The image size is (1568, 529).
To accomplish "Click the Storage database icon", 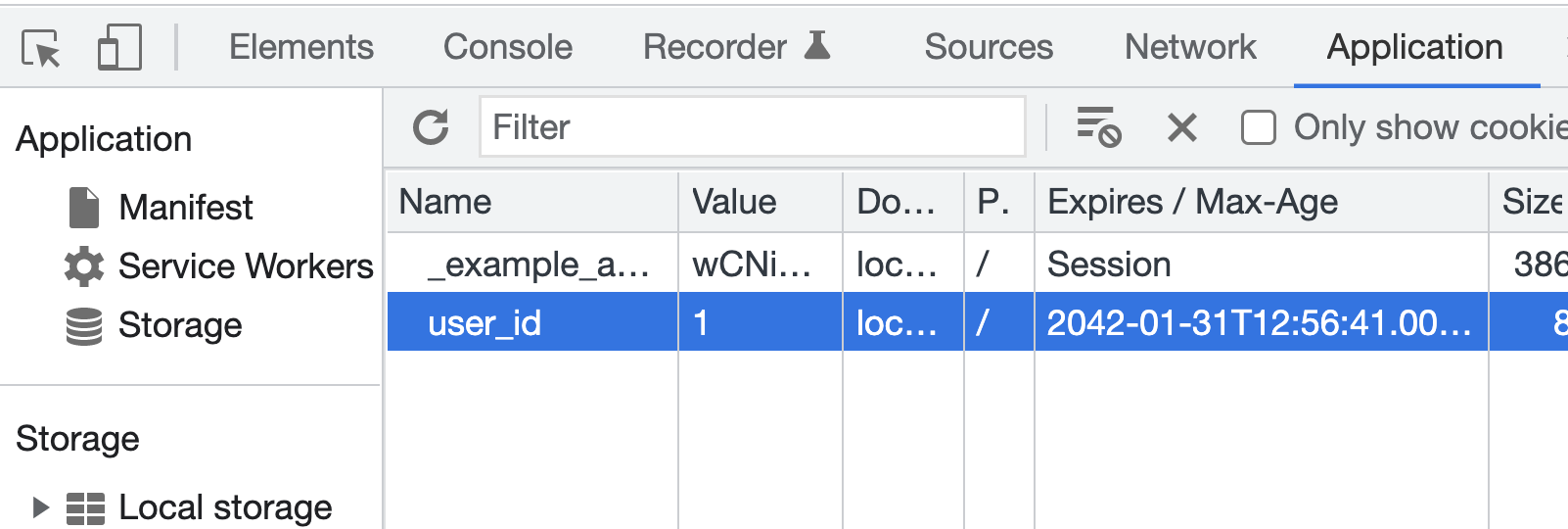I will (x=84, y=326).
